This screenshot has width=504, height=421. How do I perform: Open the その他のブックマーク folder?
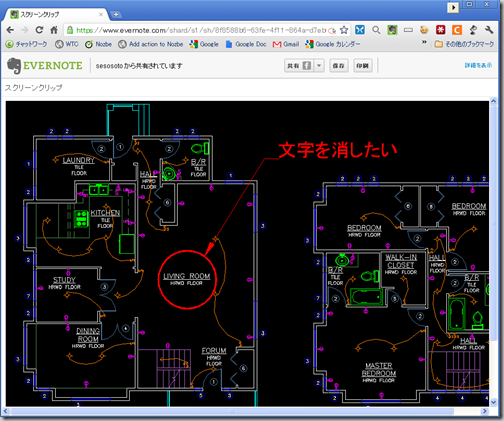464,44
